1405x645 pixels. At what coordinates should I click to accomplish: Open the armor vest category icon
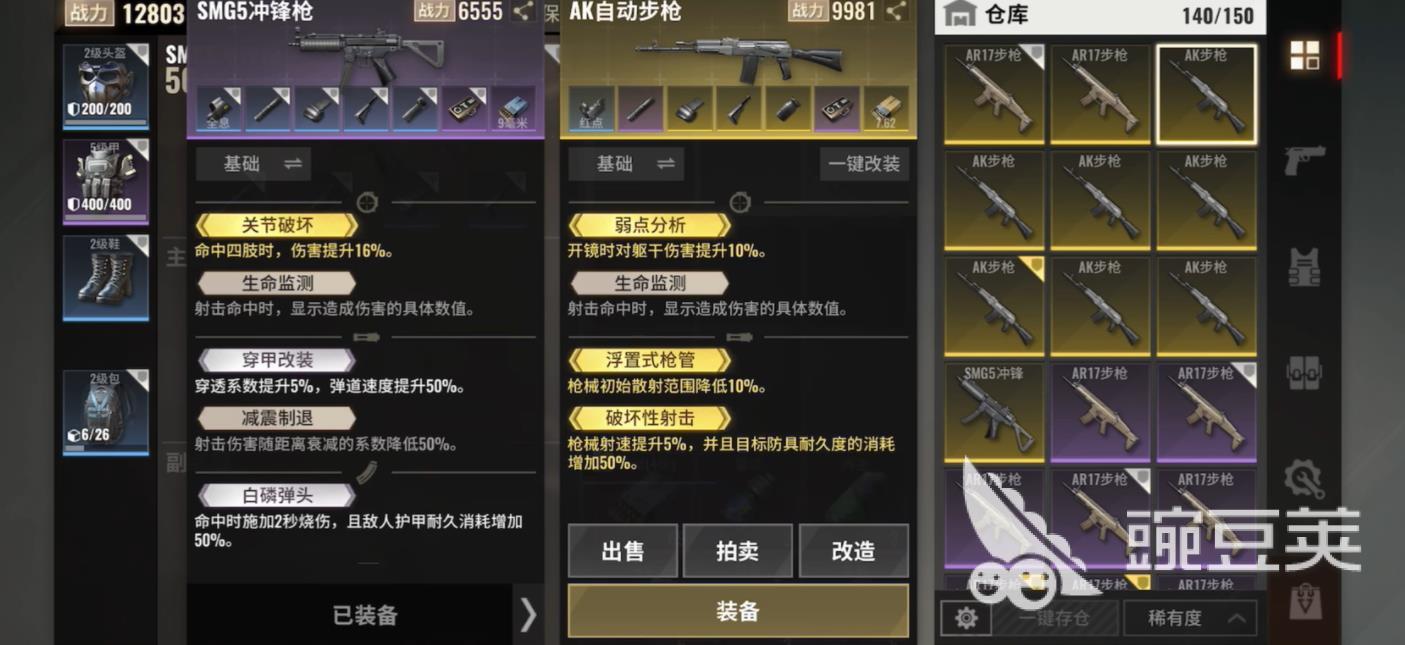[1305, 267]
